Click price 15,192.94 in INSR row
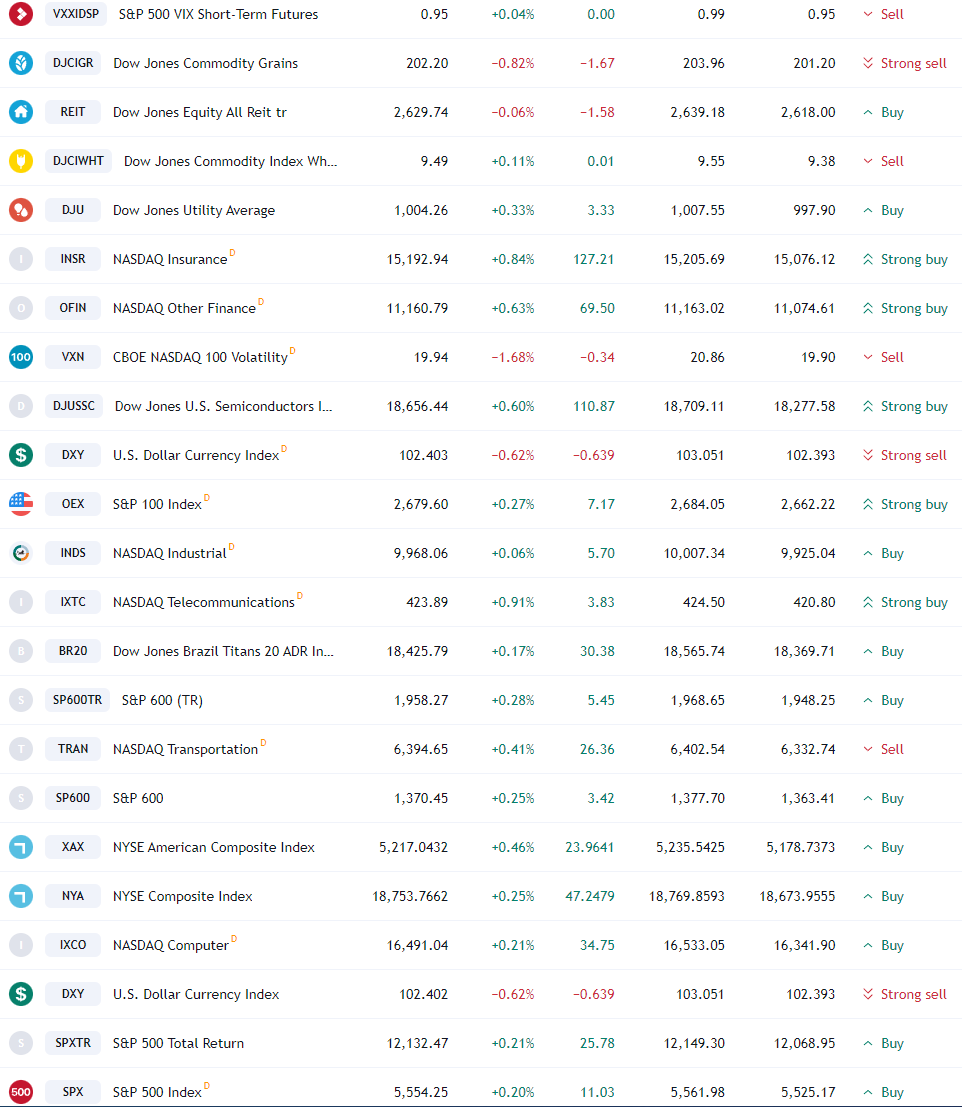The width and height of the screenshot is (962, 1107). coord(417,259)
